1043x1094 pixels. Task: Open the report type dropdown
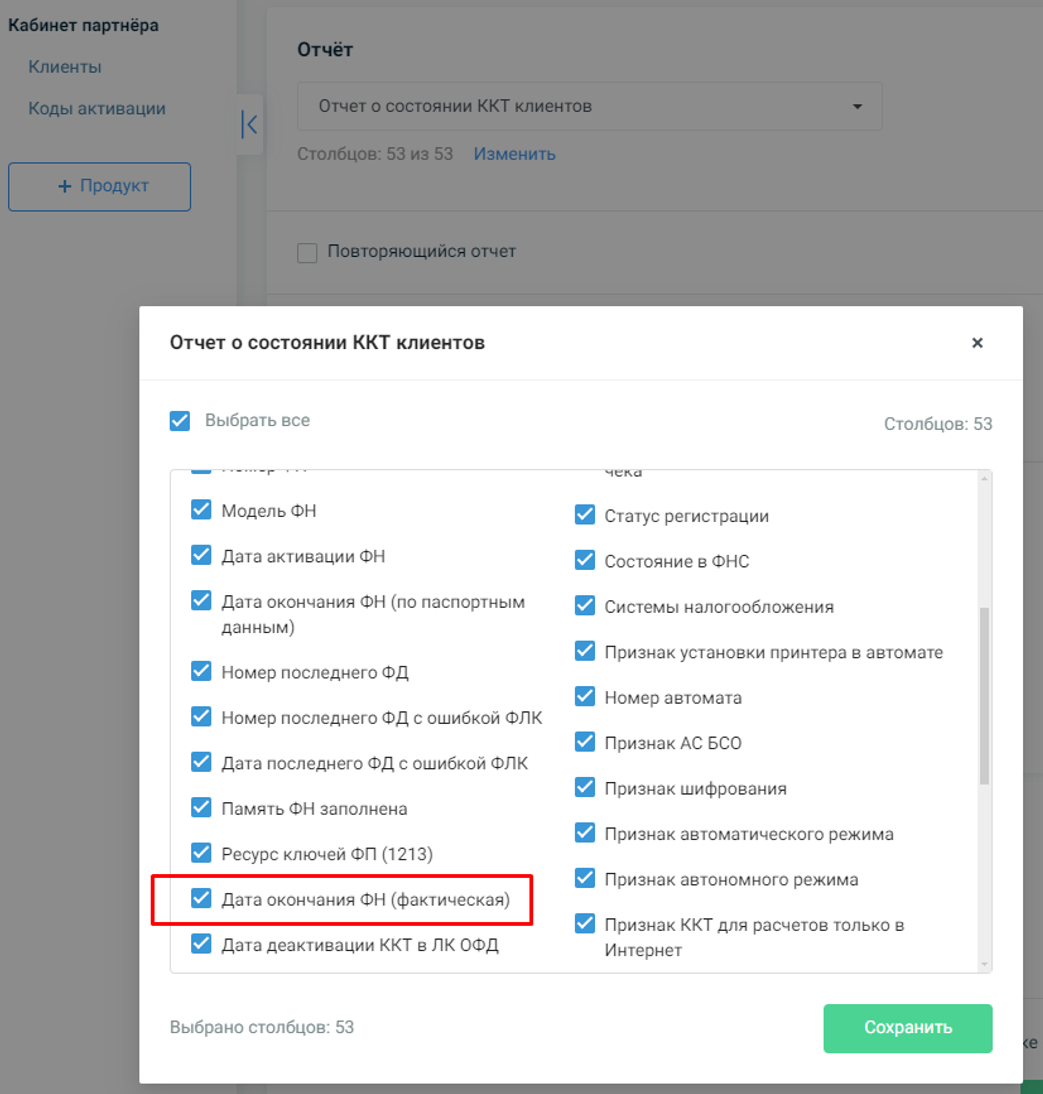click(590, 106)
